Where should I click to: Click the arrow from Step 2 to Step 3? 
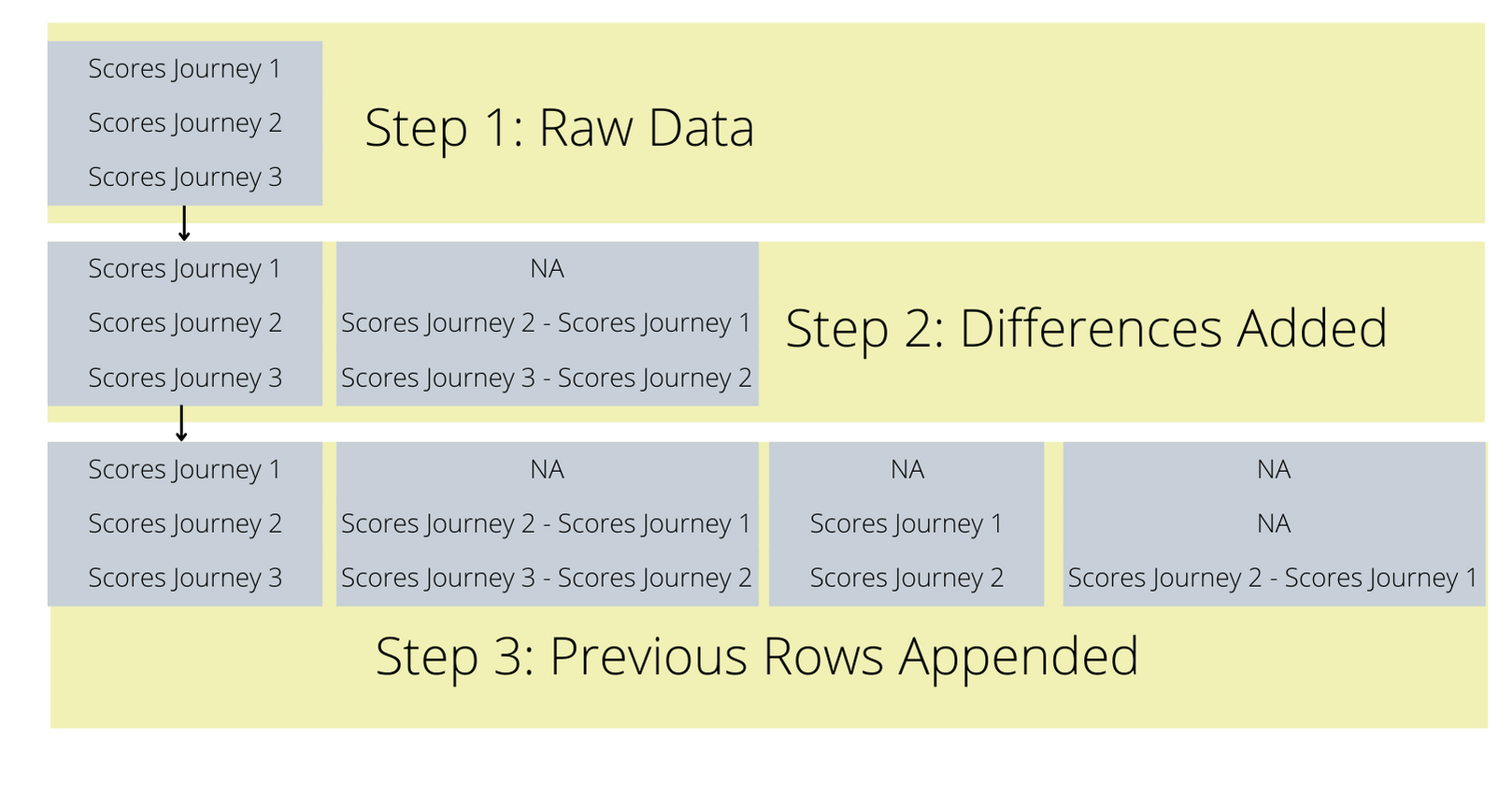181,423
